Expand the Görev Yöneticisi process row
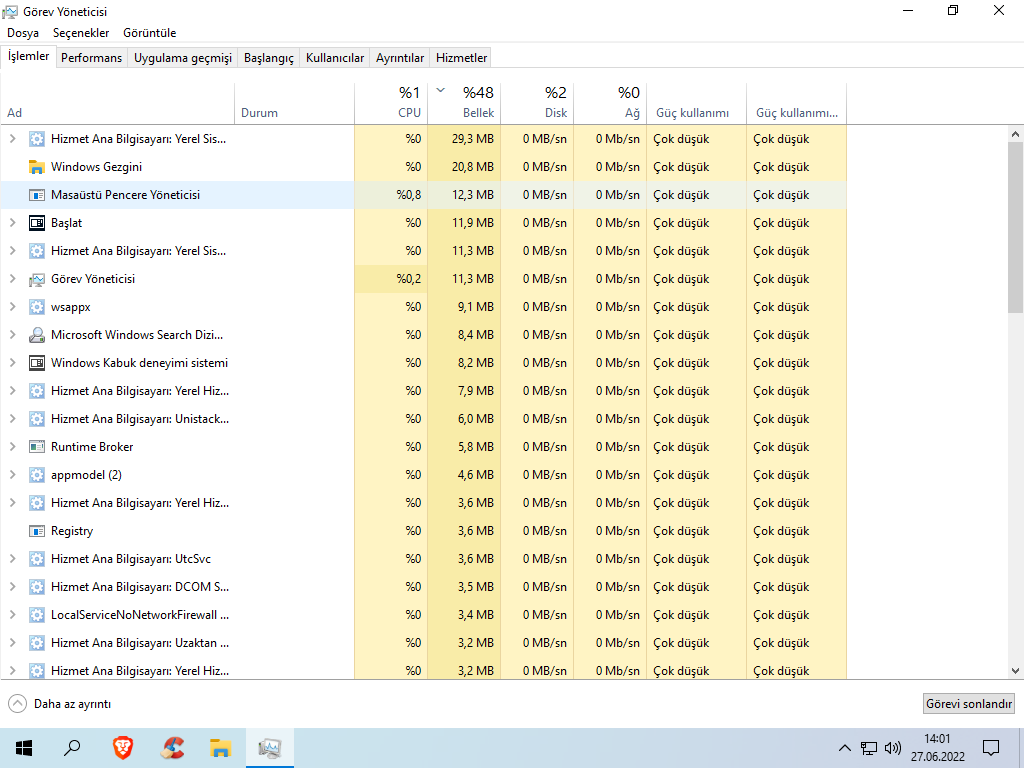The width and height of the screenshot is (1024, 768). (12, 279)
